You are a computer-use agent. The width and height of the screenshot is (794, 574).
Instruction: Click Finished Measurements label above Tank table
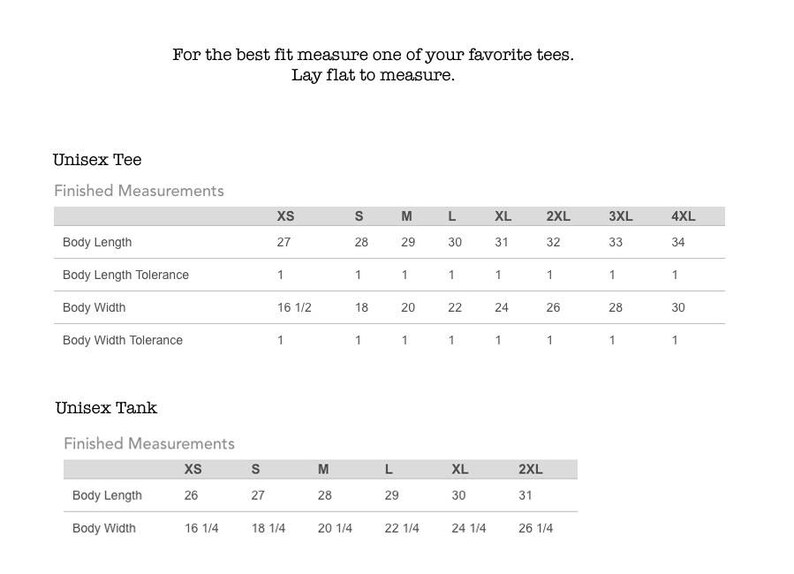pyautogui.click(x=149, y=443)
